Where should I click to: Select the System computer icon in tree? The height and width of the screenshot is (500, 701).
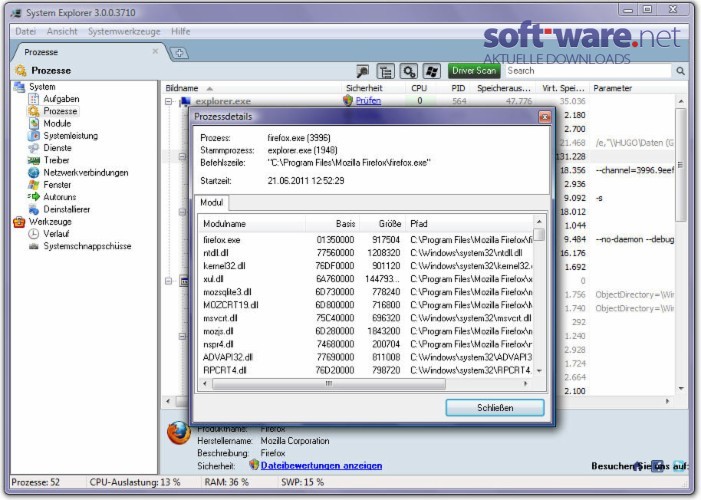19,87
